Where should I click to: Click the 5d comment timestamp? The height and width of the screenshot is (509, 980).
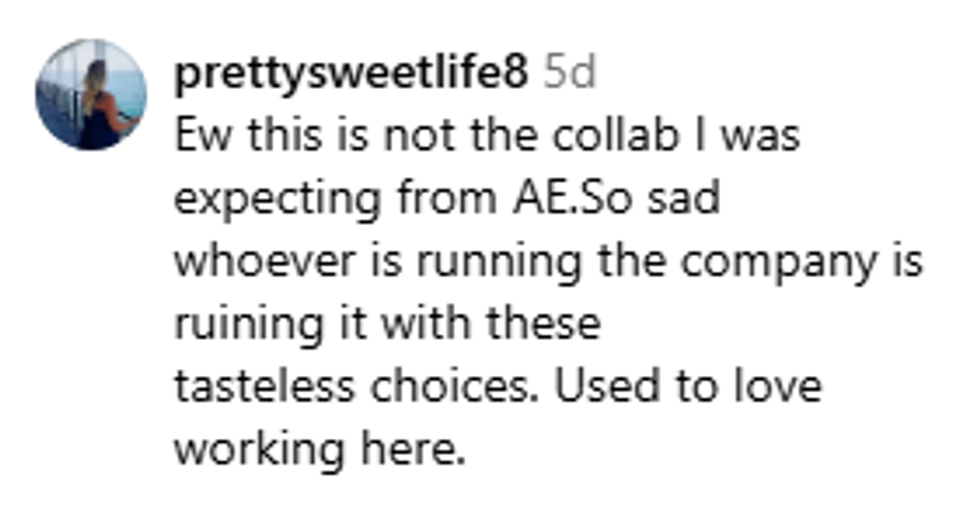tap(569, 75)
